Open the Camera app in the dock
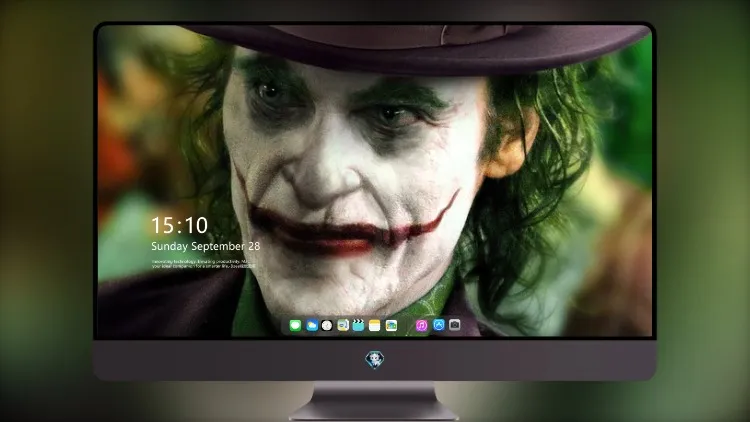The width and height of the screenshot is (750, 422). coord(455,325)
